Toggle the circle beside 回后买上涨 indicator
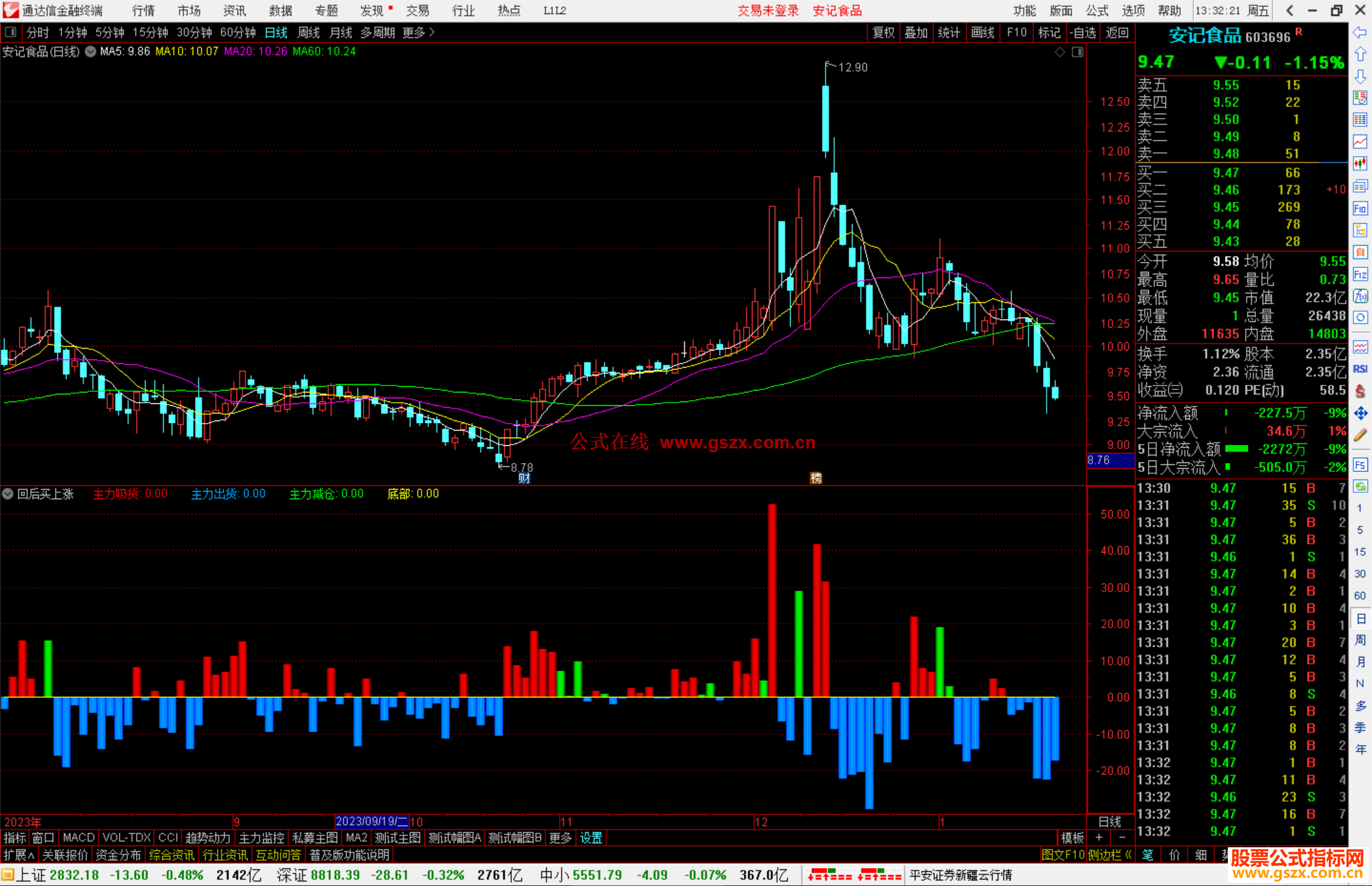This screenshot has height=886, width=1372. tap(8, 493)
